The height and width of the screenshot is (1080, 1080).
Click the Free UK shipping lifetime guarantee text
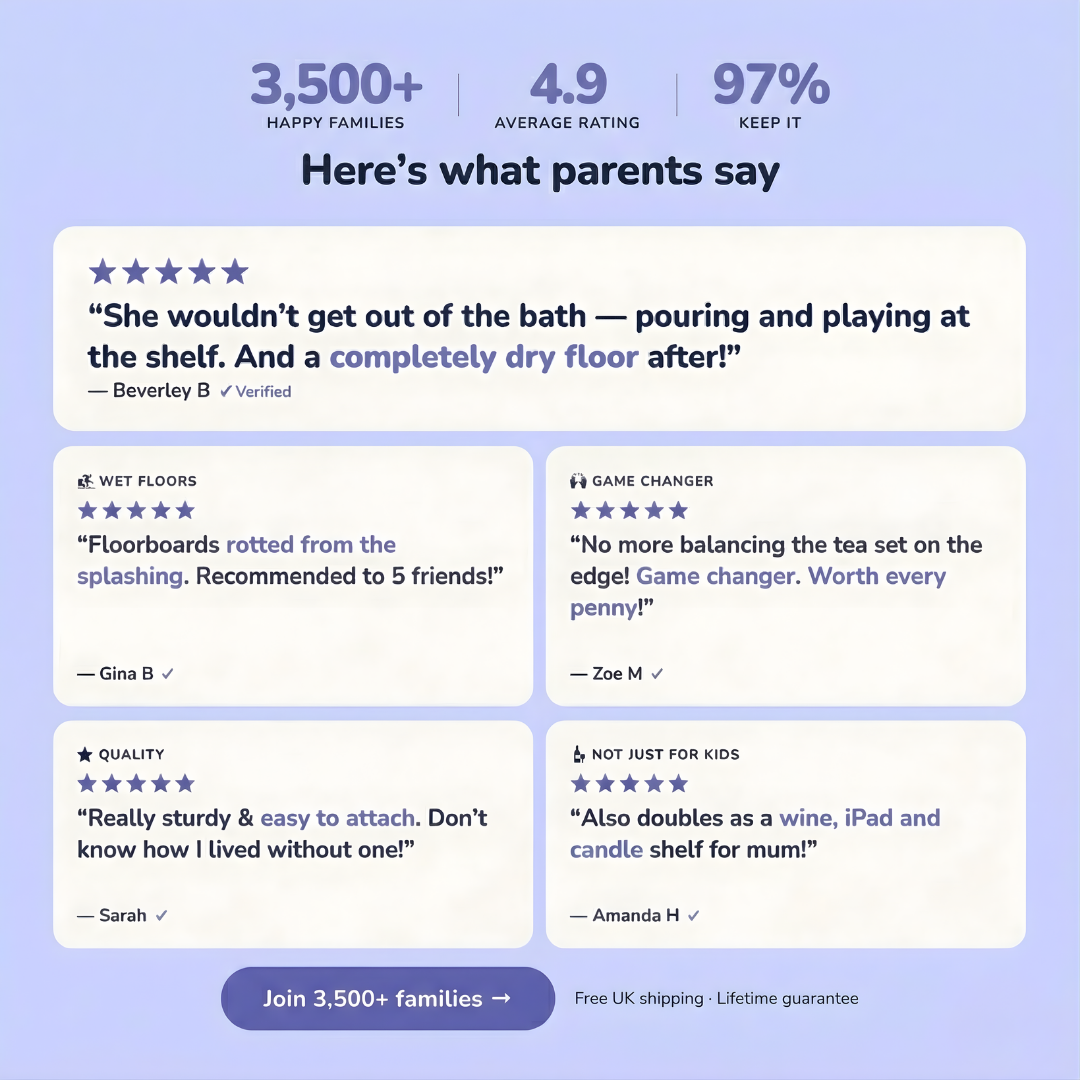coord(716,998)
